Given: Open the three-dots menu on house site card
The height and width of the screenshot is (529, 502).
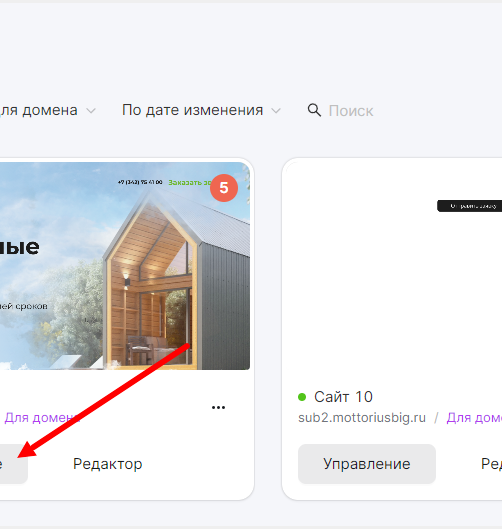Looking at the screenshot, I should [218, 408].
